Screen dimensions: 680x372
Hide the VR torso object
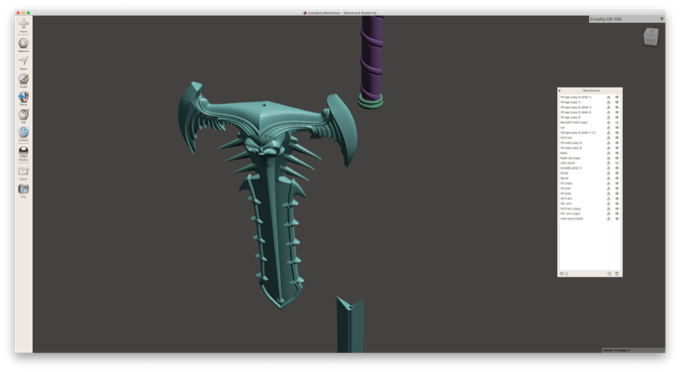coord(617,188)
